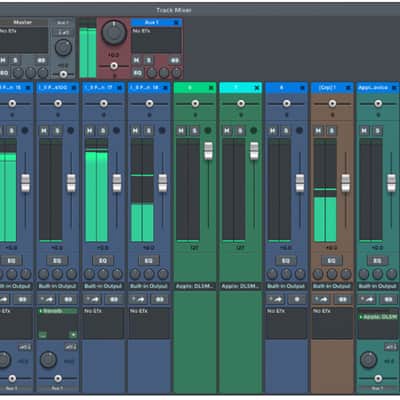This screenshot has height=400, width=400.
Task: Click the header square icon on track 6
Action: [211, 88]
